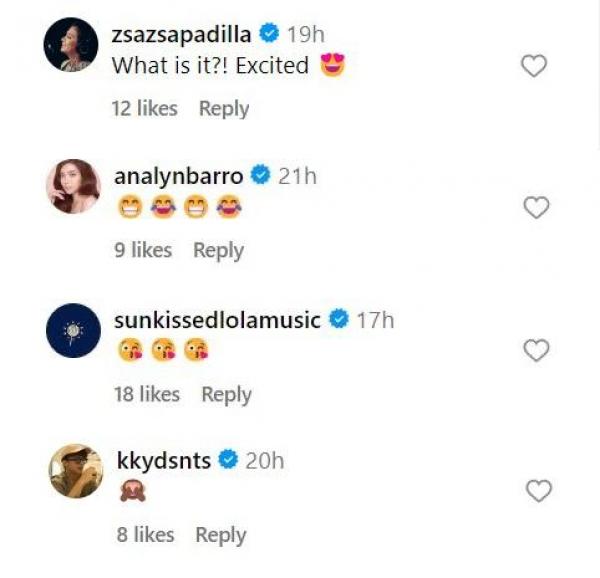The width and height of the screenshot is (600, 578).
Task: Reply to sunkissedlolamusic's comment
Action: click(226, 394)
